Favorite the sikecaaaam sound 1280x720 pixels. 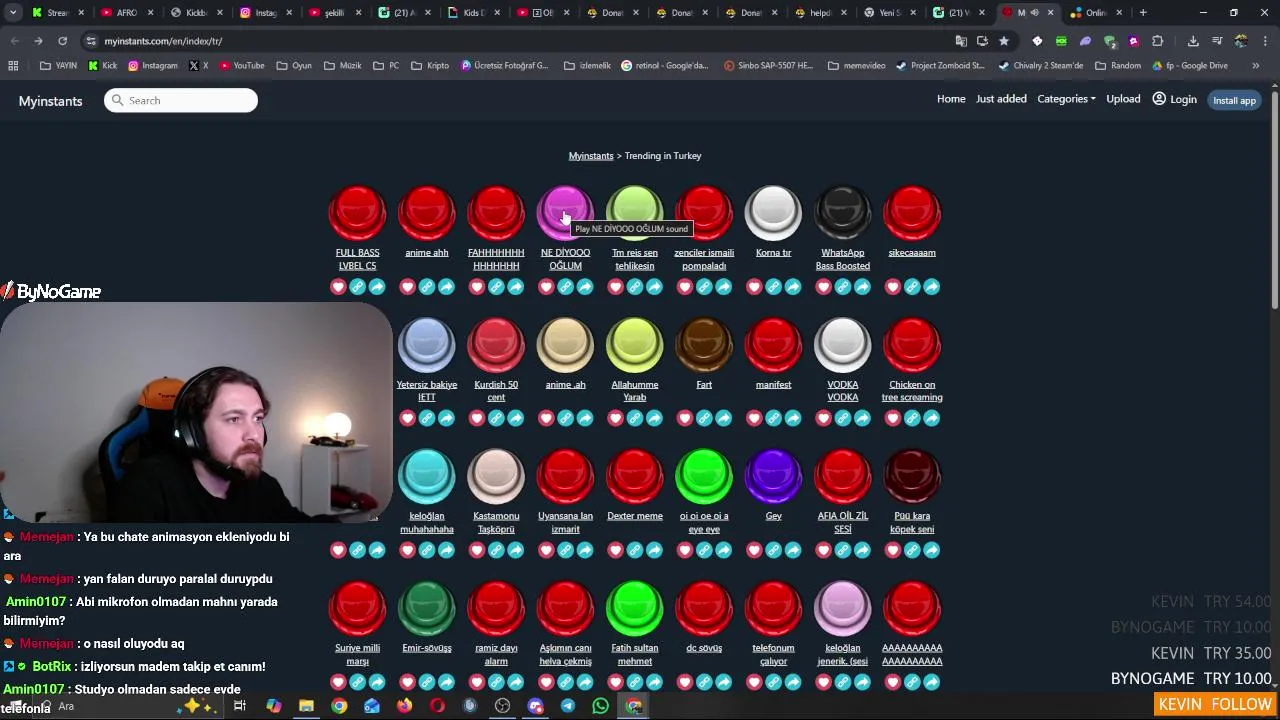[893, 287]
